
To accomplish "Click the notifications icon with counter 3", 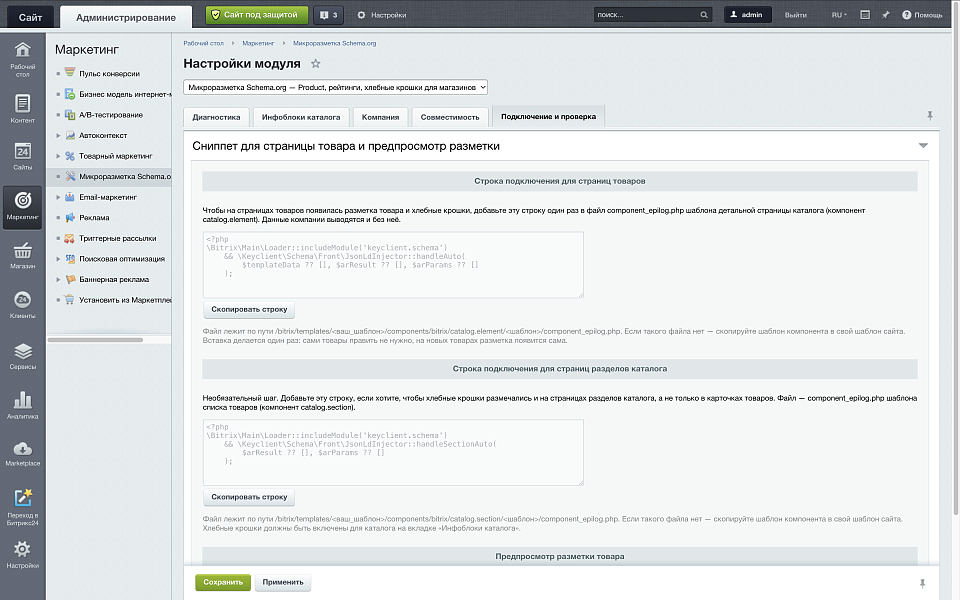I will (329, 15).
